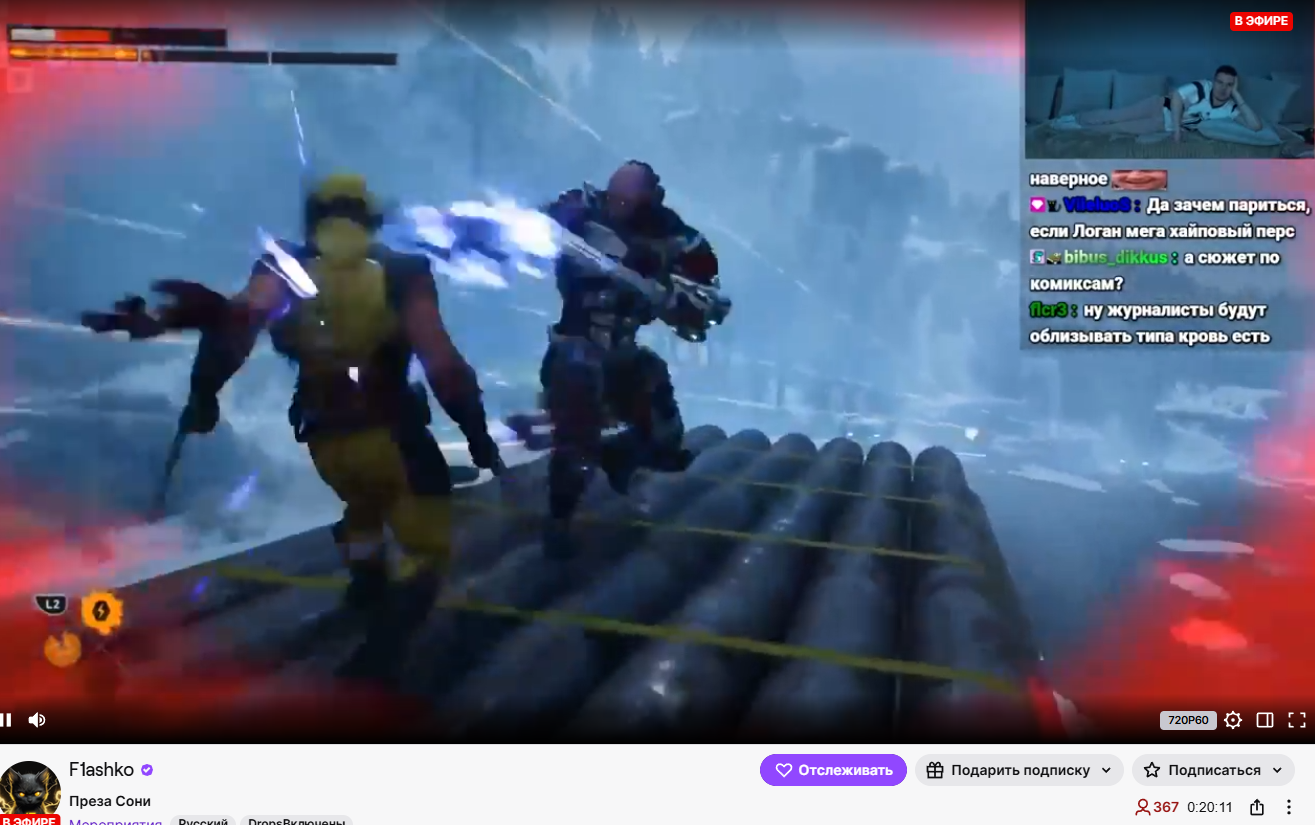Image resolution: width=1315 pixels, height=825 pixels.
Task: Select the DropsВключены tag
Action: pyautogui.click(x=296, y=822)
